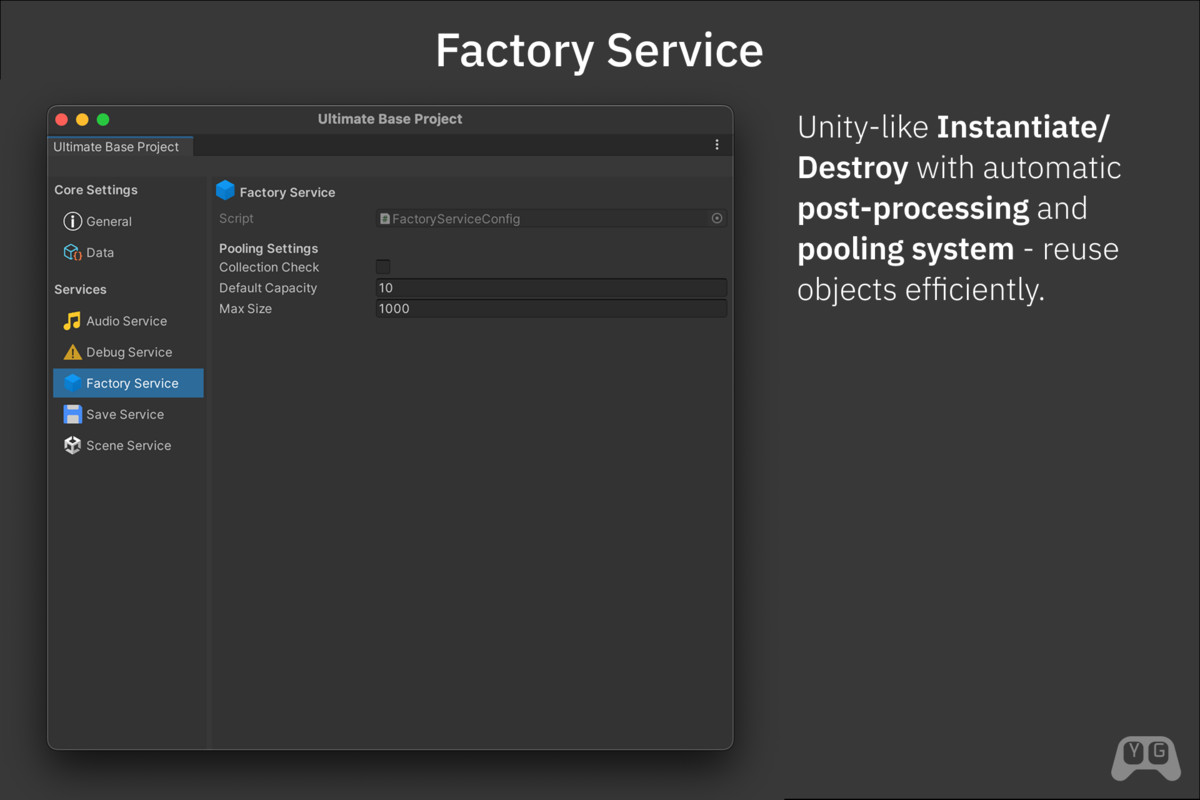1200x800 pixels.
Task: Enable Collection Check under Pooling Settings
Action: click(382, 267)
